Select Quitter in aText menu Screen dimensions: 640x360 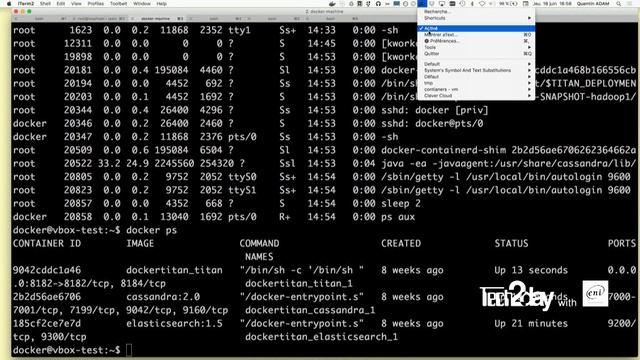pos(476,53)
